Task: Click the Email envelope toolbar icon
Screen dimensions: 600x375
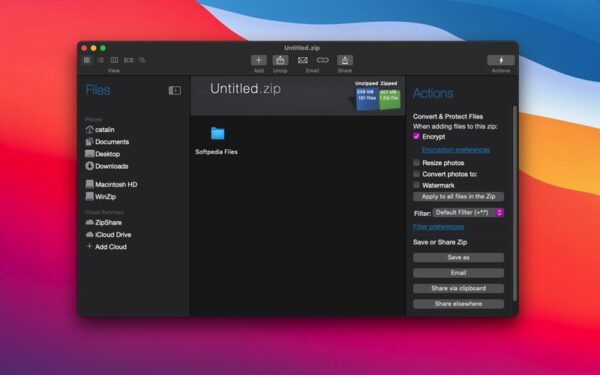Action: click(303, 60)
